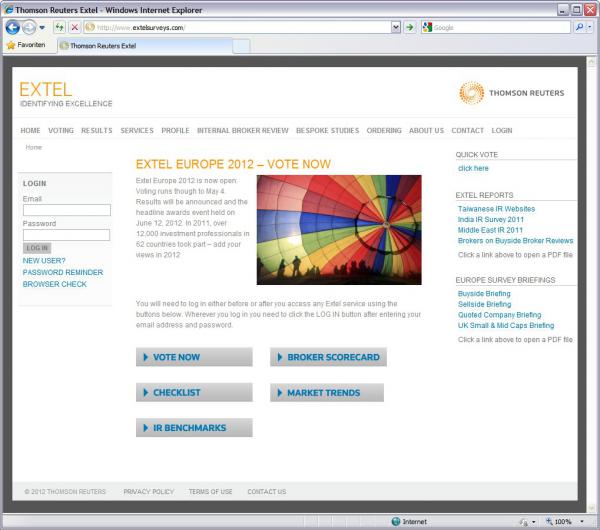The height and width of the screenshot is (530, 600).
Task: Open the India IR Survey 2011 report
Action: coord(491,220)
